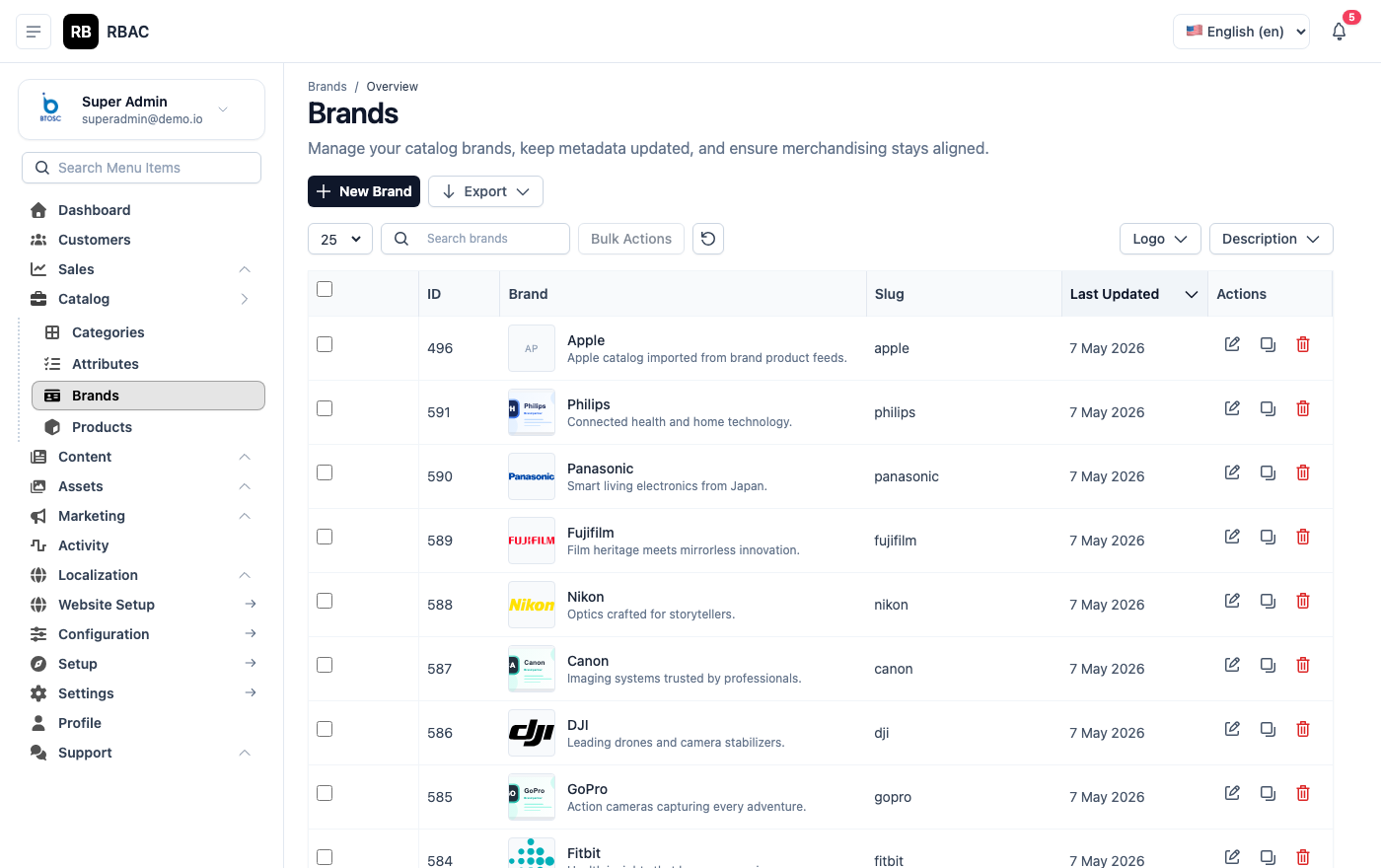This screenshot has height=868, width=1381.
Task: Click the New Brand button
Action: click(x=364, y=191)
